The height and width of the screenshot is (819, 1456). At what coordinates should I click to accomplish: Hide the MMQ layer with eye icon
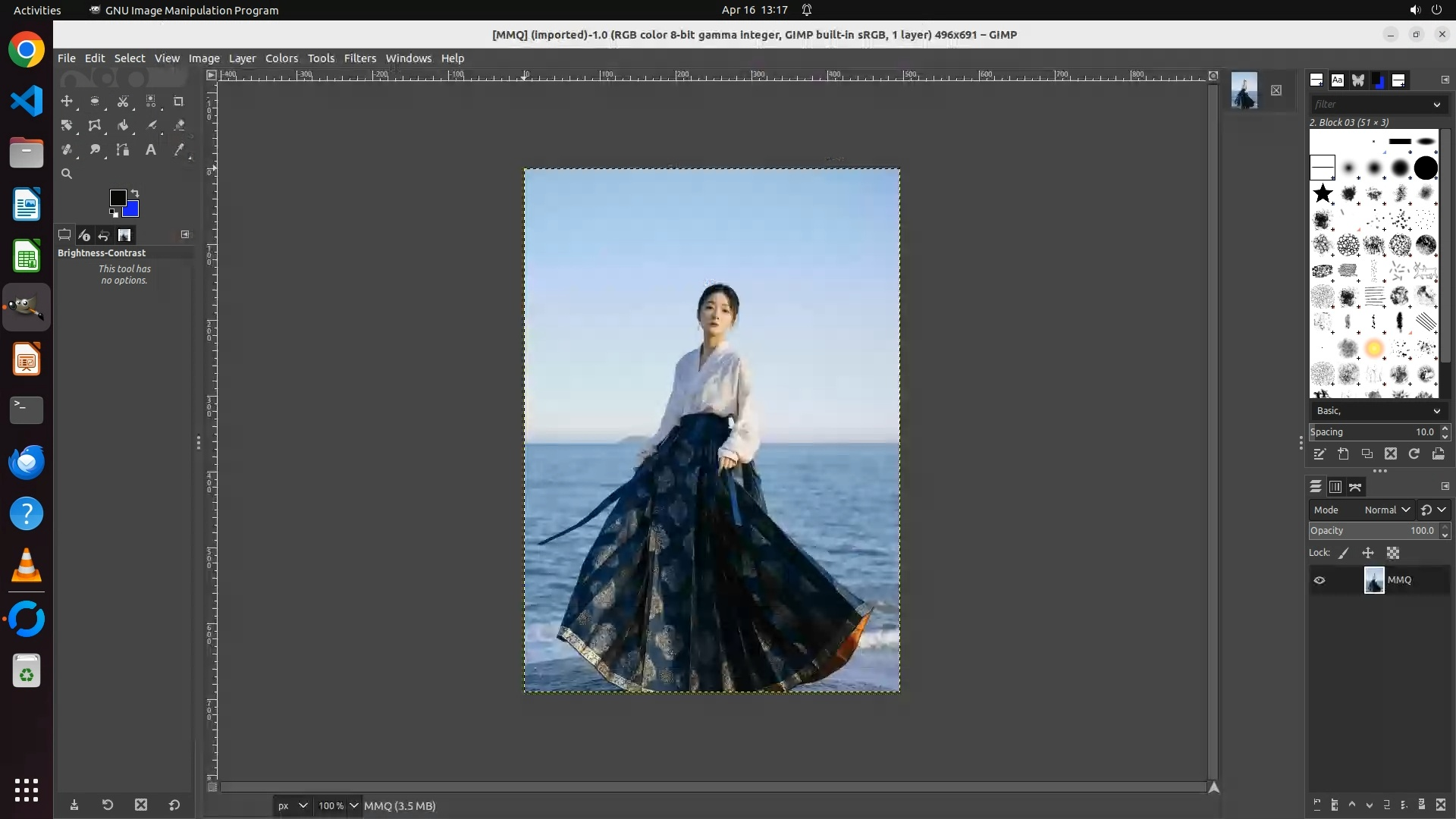click(1319, 580)
